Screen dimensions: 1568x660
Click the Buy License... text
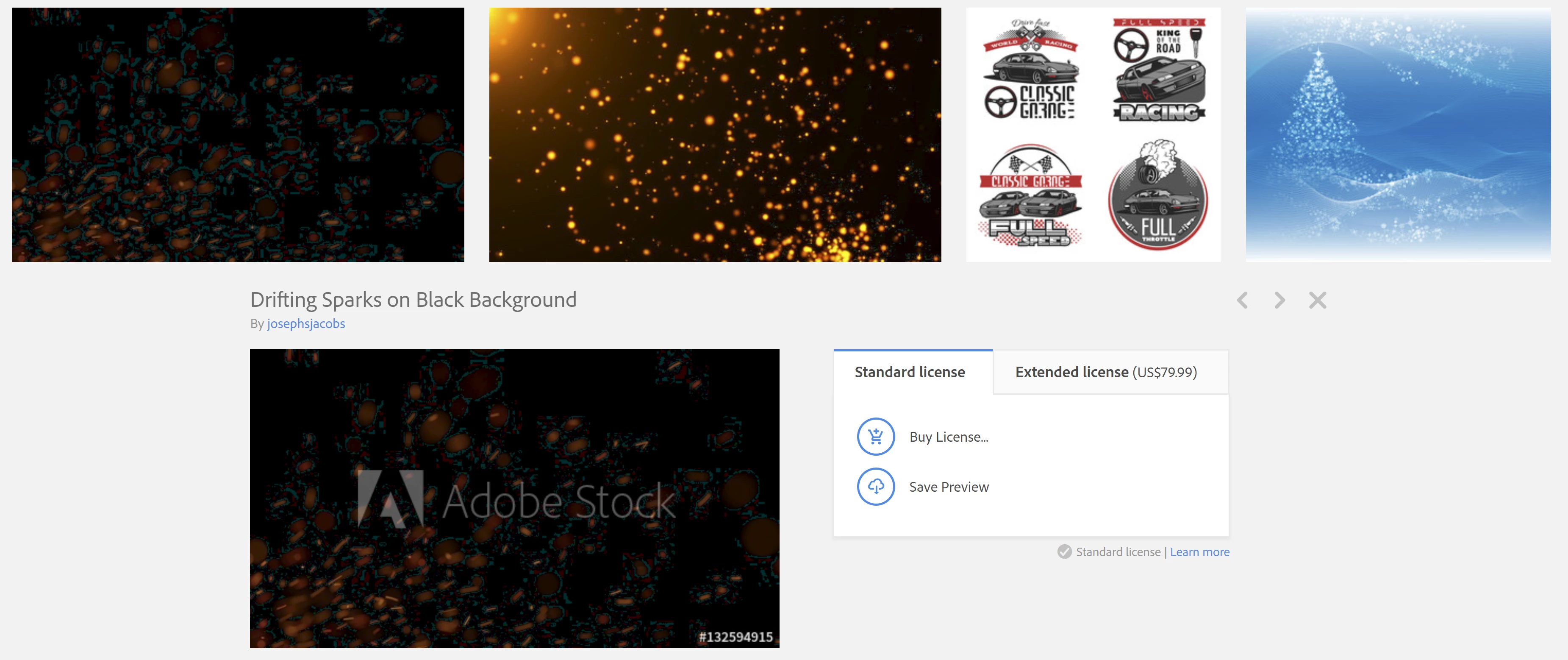[x=948, y=437]
